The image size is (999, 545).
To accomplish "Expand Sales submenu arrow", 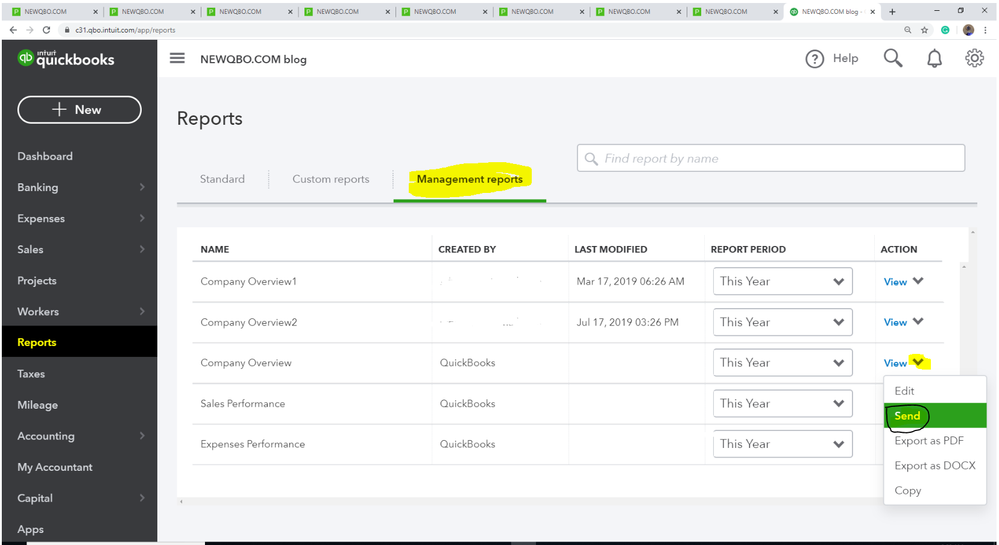I will (142, 249).
